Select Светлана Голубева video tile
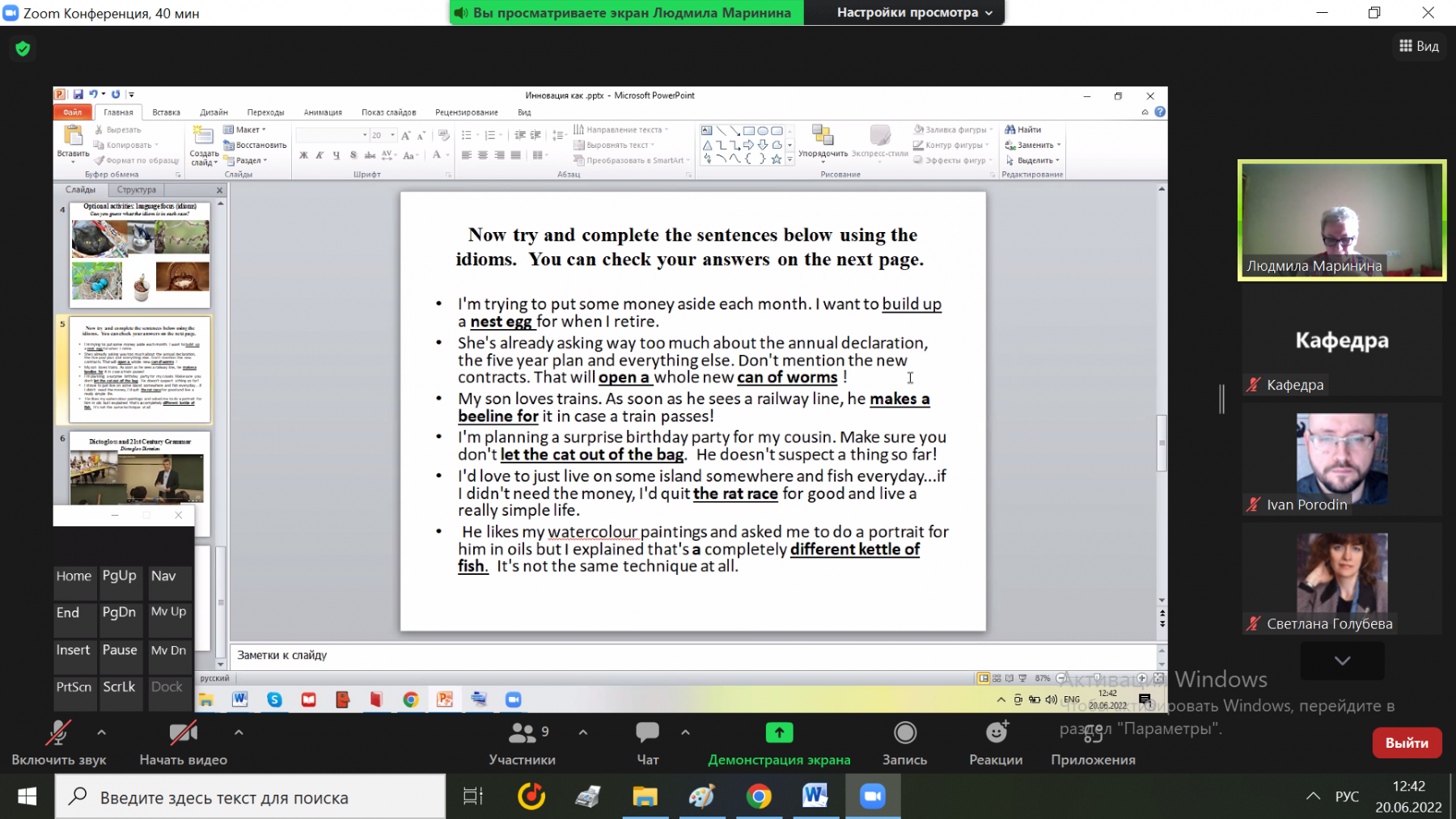 click(1342, 578)
